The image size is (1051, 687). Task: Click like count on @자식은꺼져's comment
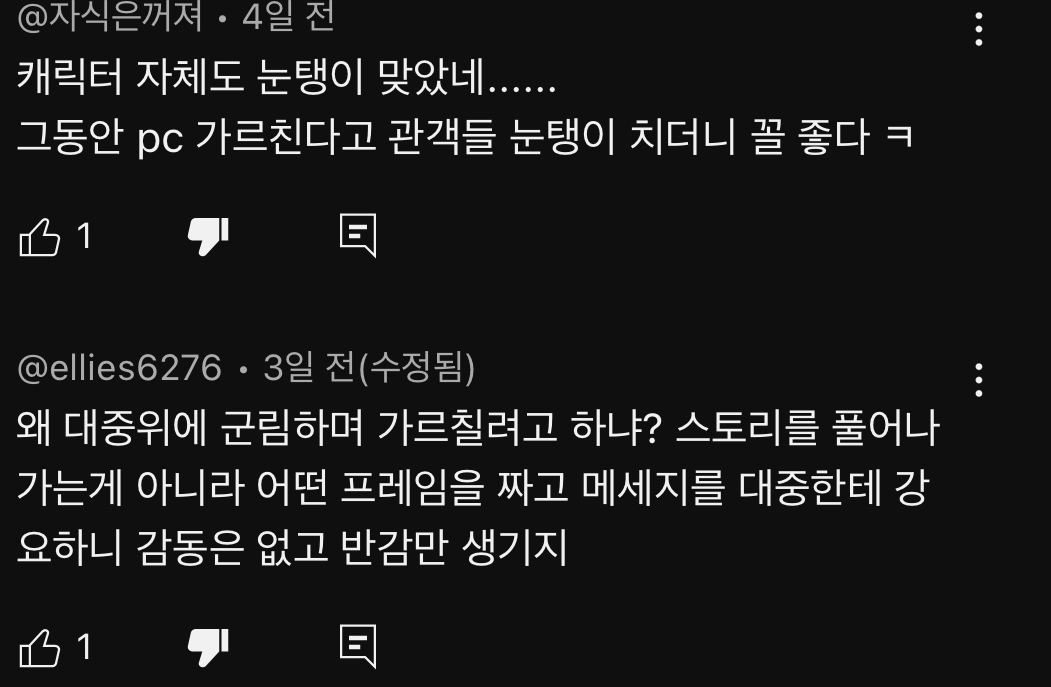click(x=84, y=236)
